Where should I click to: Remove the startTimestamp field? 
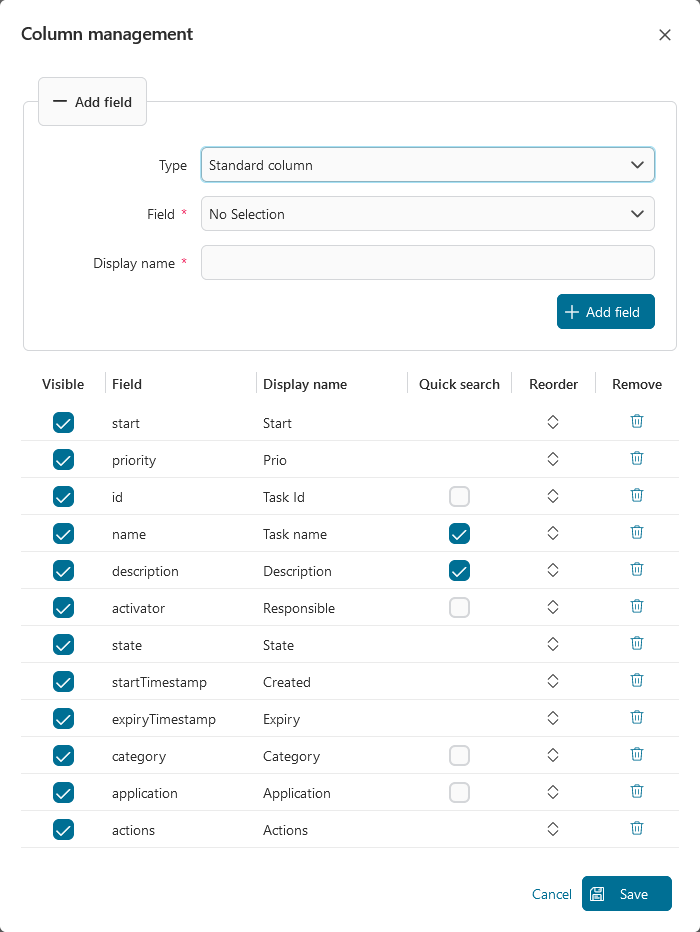point(636,680)
